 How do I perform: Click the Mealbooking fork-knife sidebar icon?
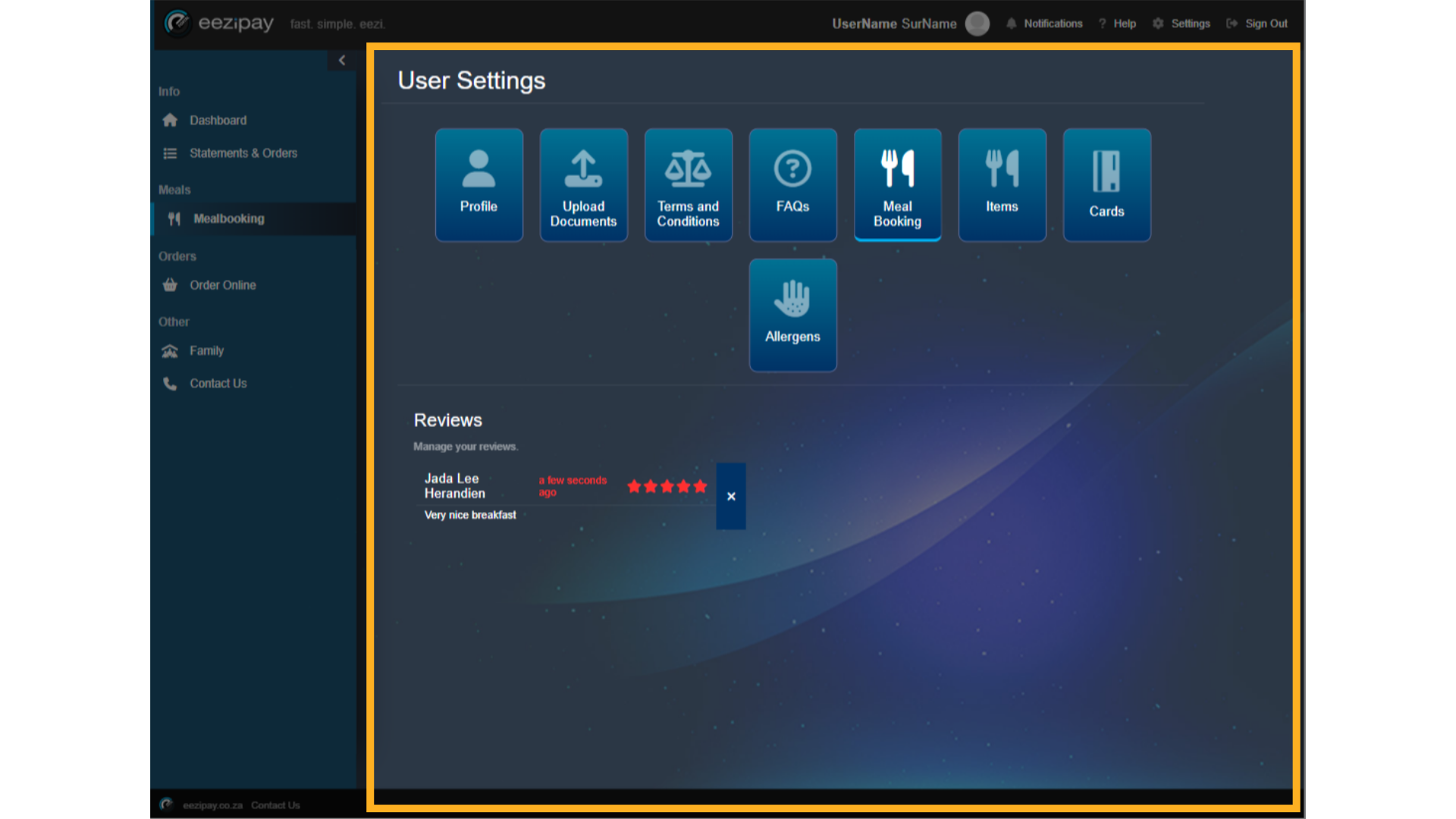coord(174,219)
